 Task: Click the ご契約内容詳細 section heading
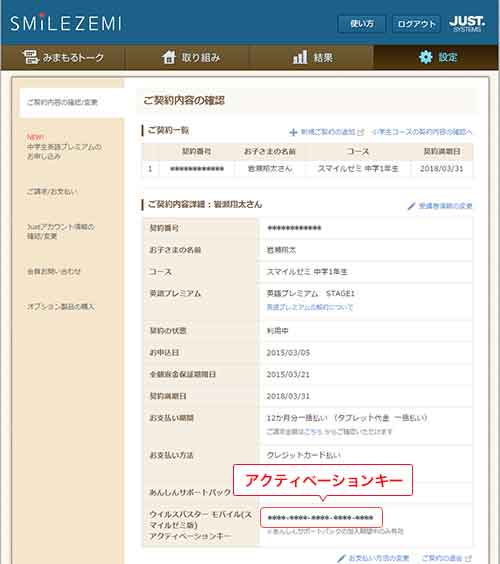click(x=205, y=204)
